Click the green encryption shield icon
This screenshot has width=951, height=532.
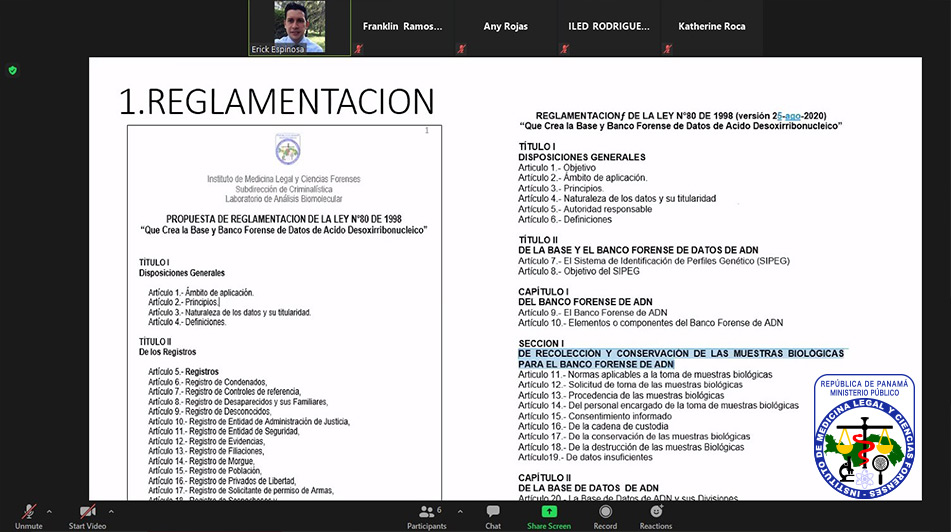click(13, 70)
